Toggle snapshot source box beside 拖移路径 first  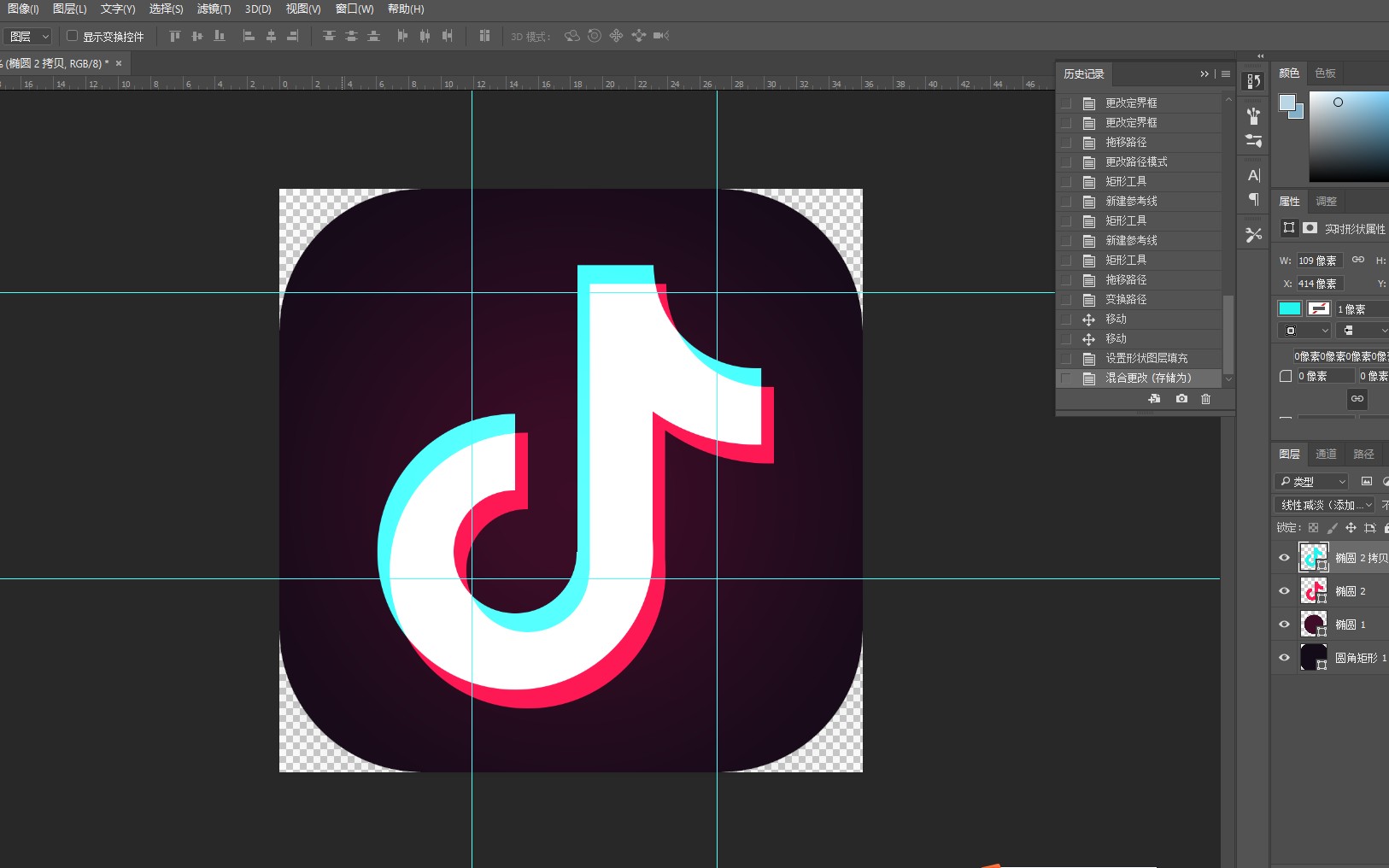coord(1066,142)
